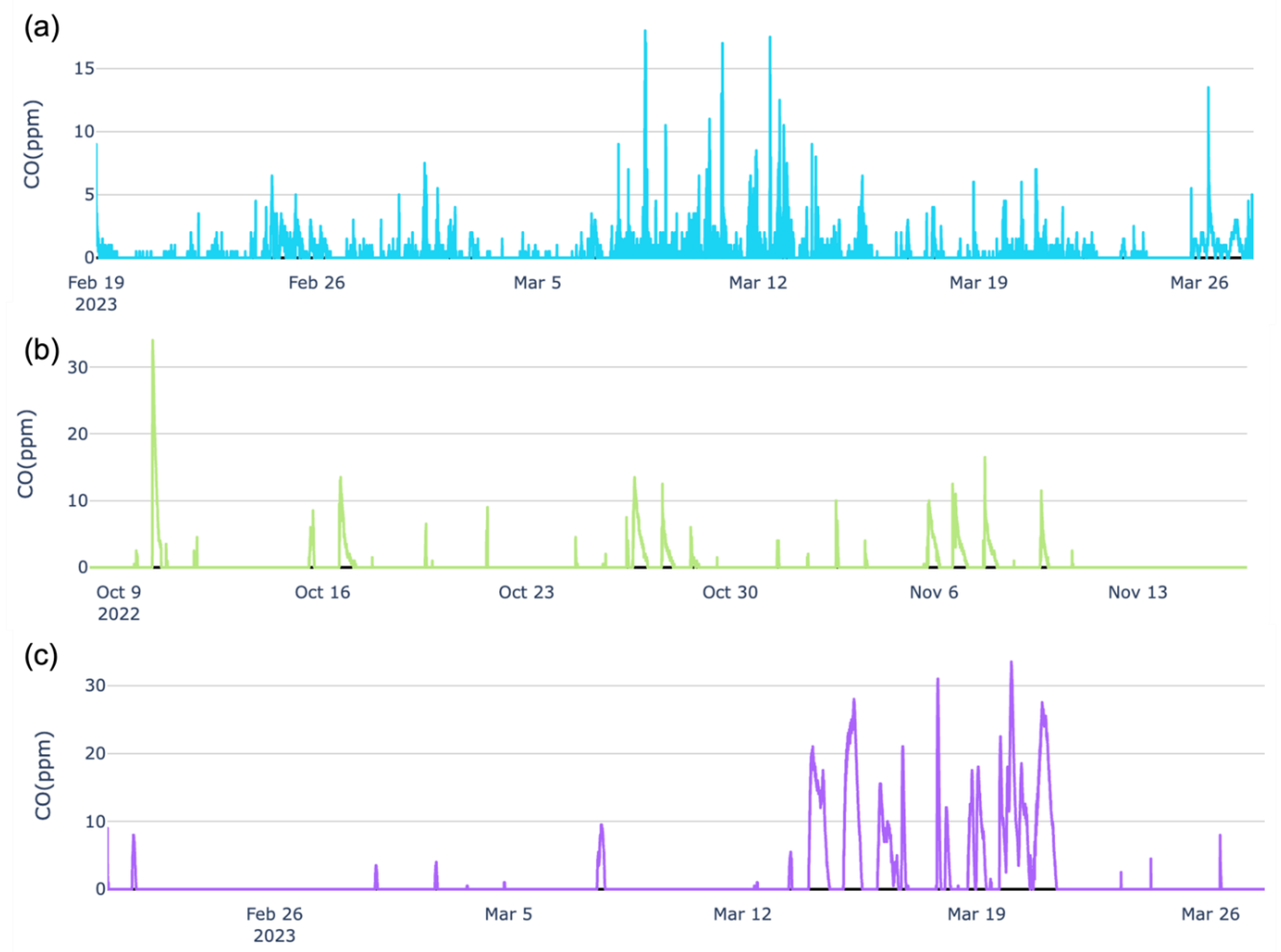Click the CO(ppm) axis title of panel (c)

(44, 775)
